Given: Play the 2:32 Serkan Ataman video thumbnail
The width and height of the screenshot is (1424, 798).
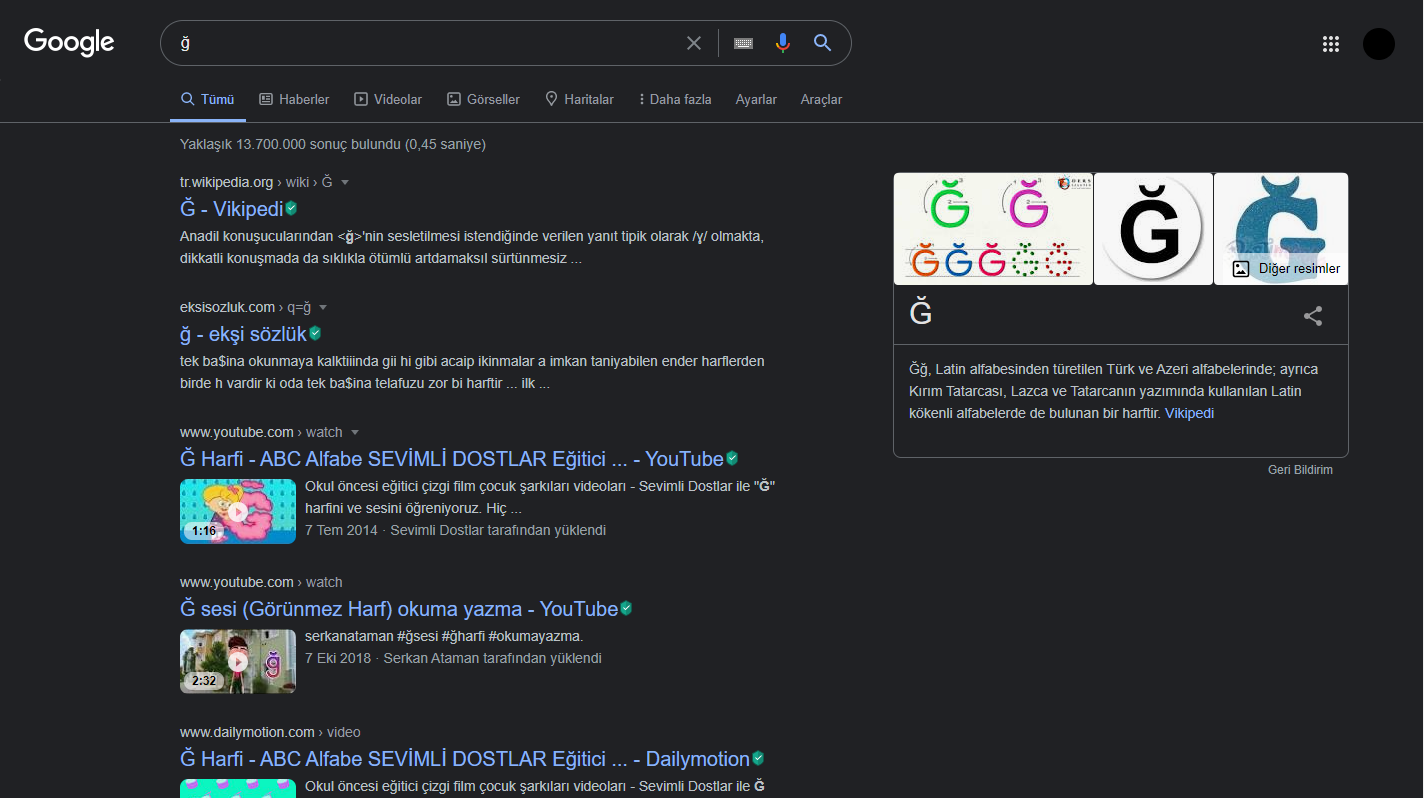Looking at the screenshot, I should click(238, 661).
